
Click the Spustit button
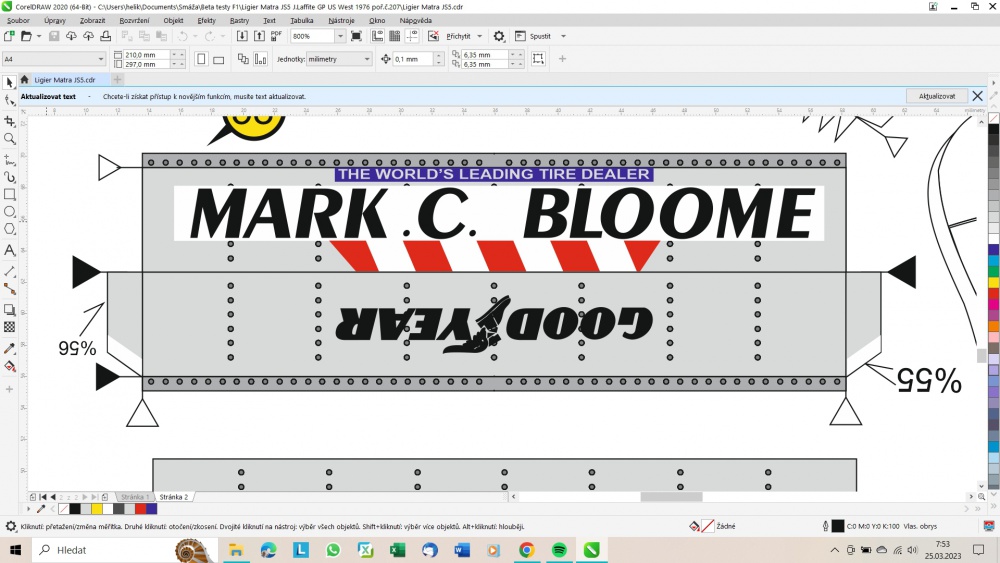click(540, 36)
